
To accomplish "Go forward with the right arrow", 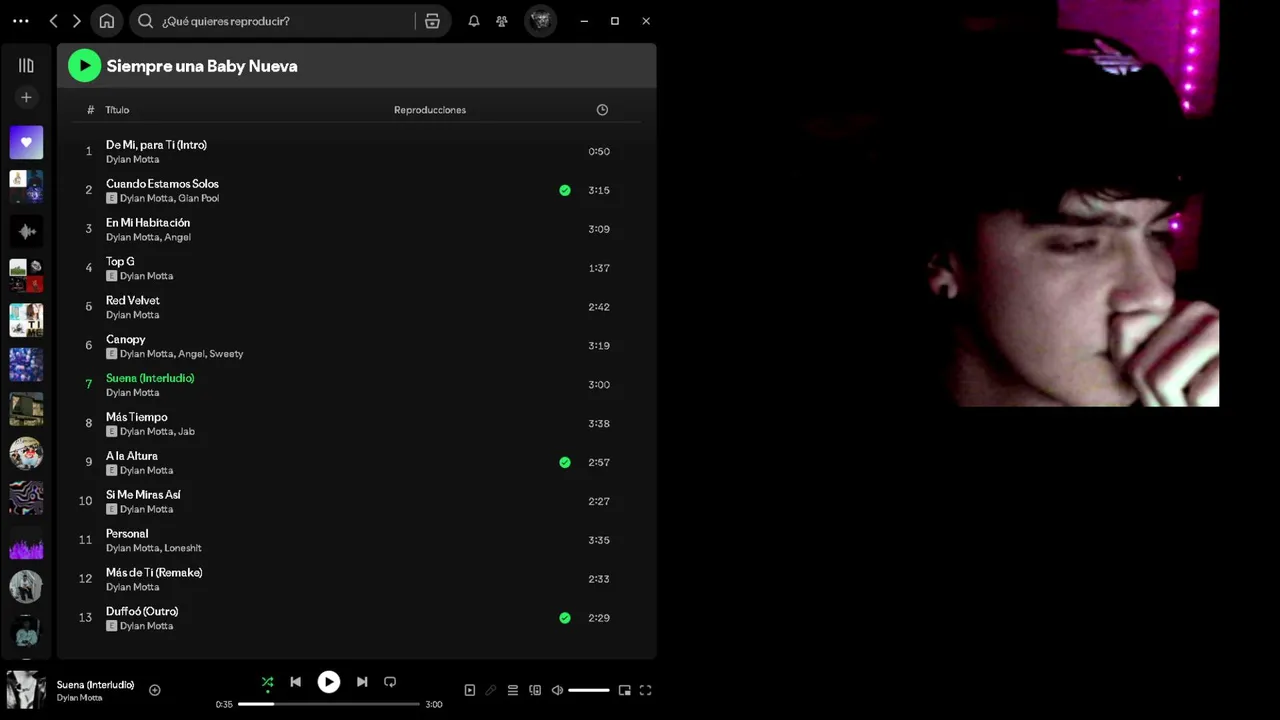I will (x=76, y=21).
